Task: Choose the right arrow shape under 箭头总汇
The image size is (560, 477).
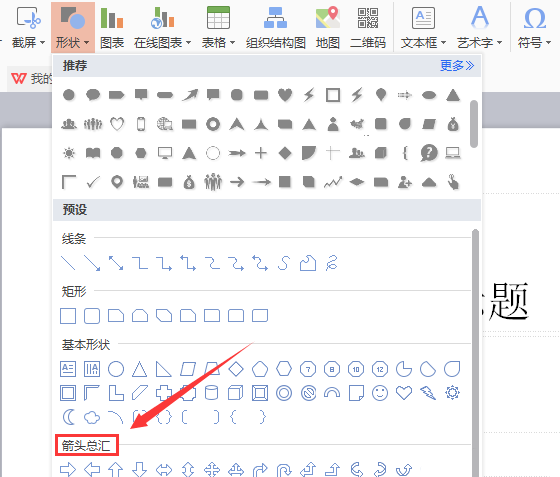Action: click(x=68, y=469)
